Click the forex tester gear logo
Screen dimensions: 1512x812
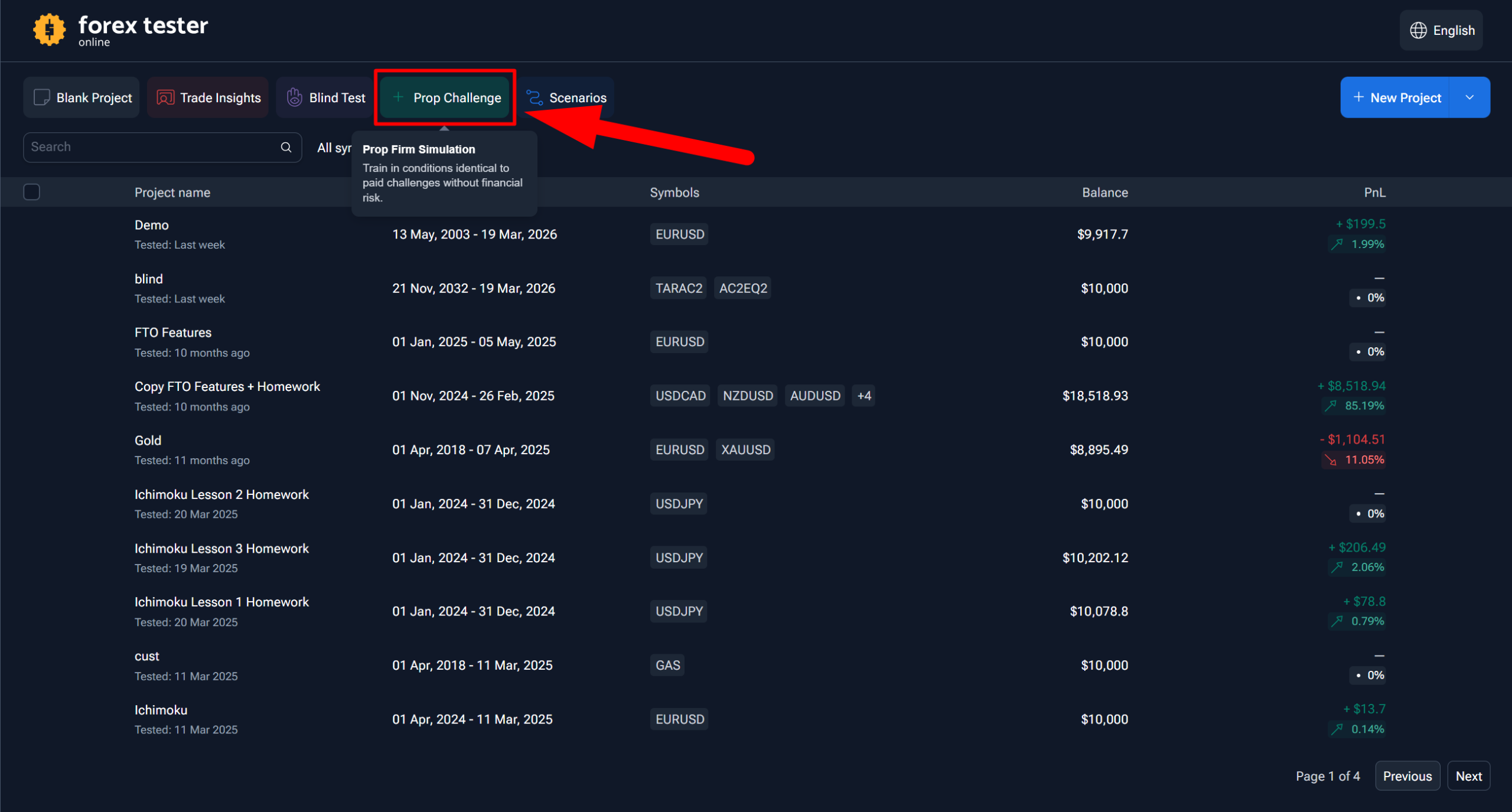49,30
